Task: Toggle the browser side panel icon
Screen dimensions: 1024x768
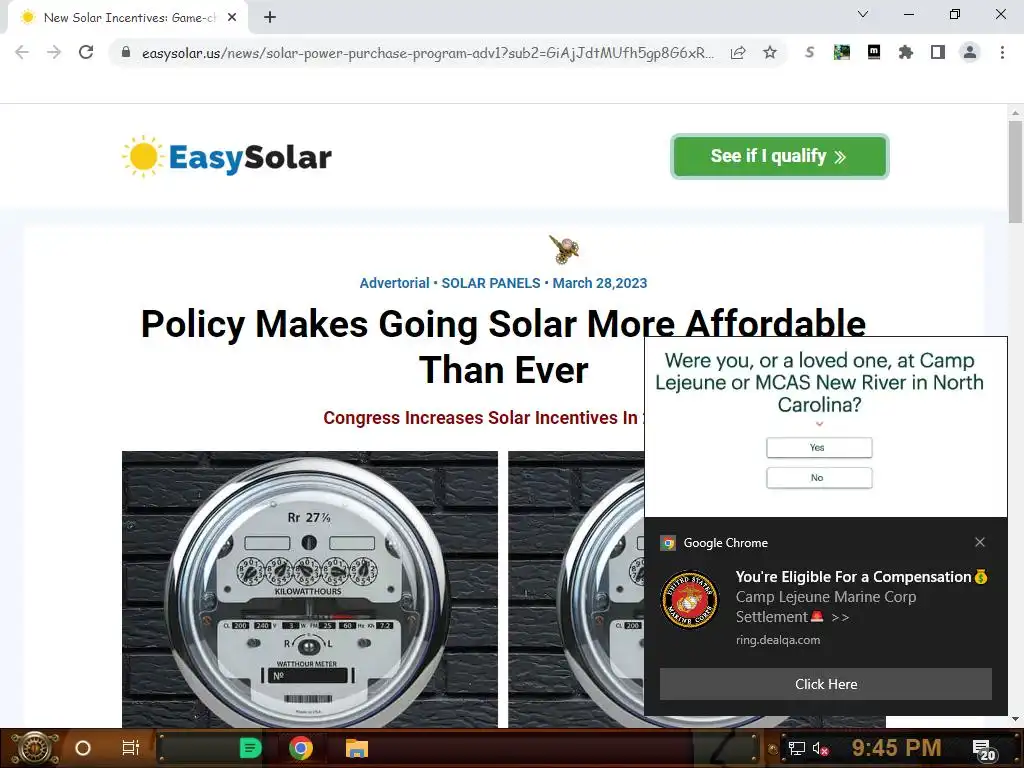Action: [938, 52]
